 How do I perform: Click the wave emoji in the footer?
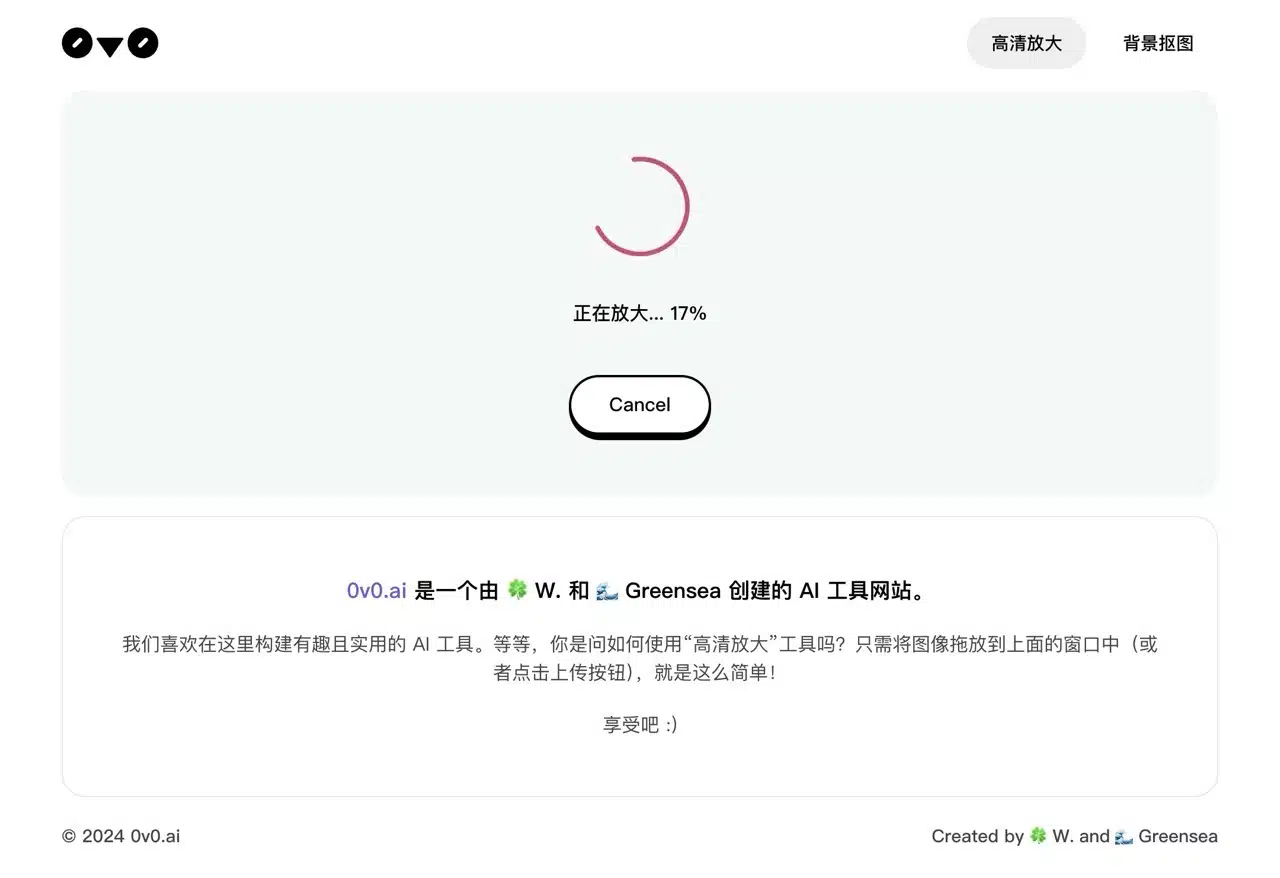click(x=1124, y=836)
